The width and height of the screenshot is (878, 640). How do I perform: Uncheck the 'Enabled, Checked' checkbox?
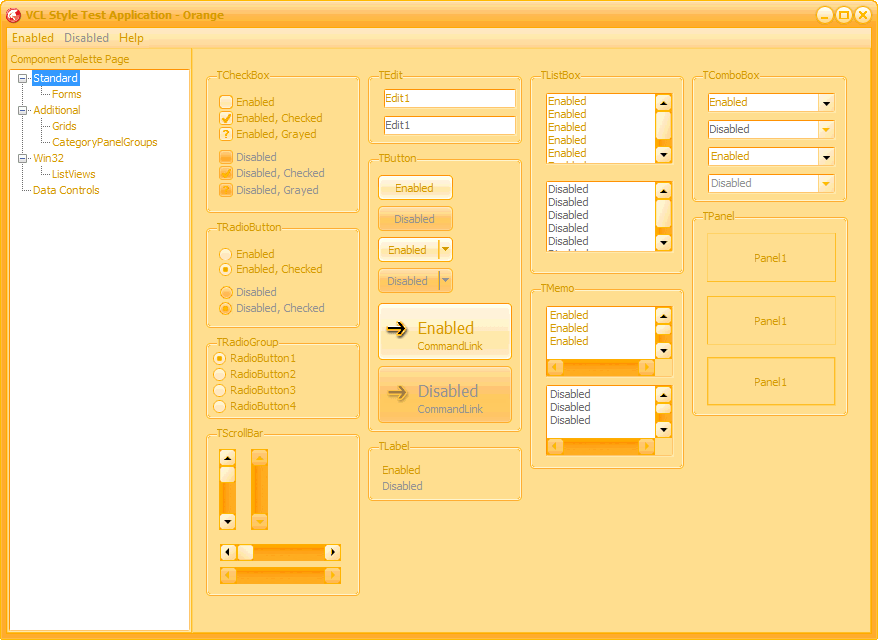click(226, 118)
